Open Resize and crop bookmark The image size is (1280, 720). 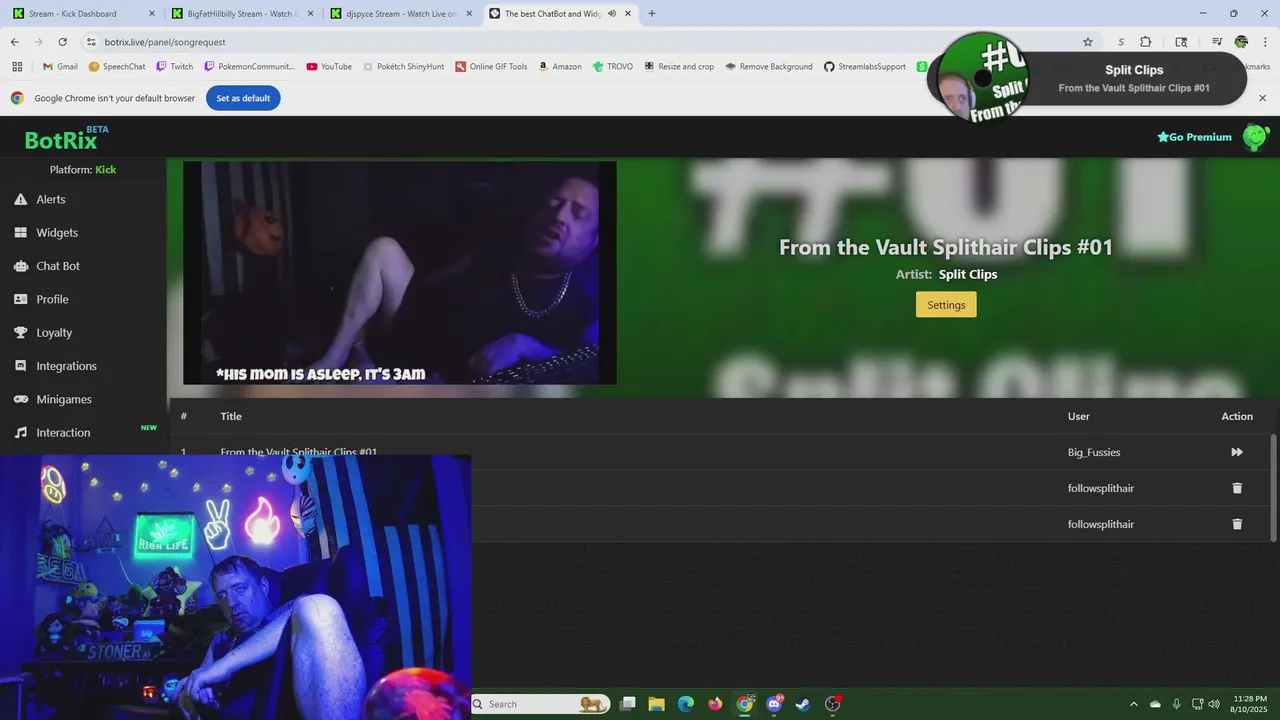[679, 67]
